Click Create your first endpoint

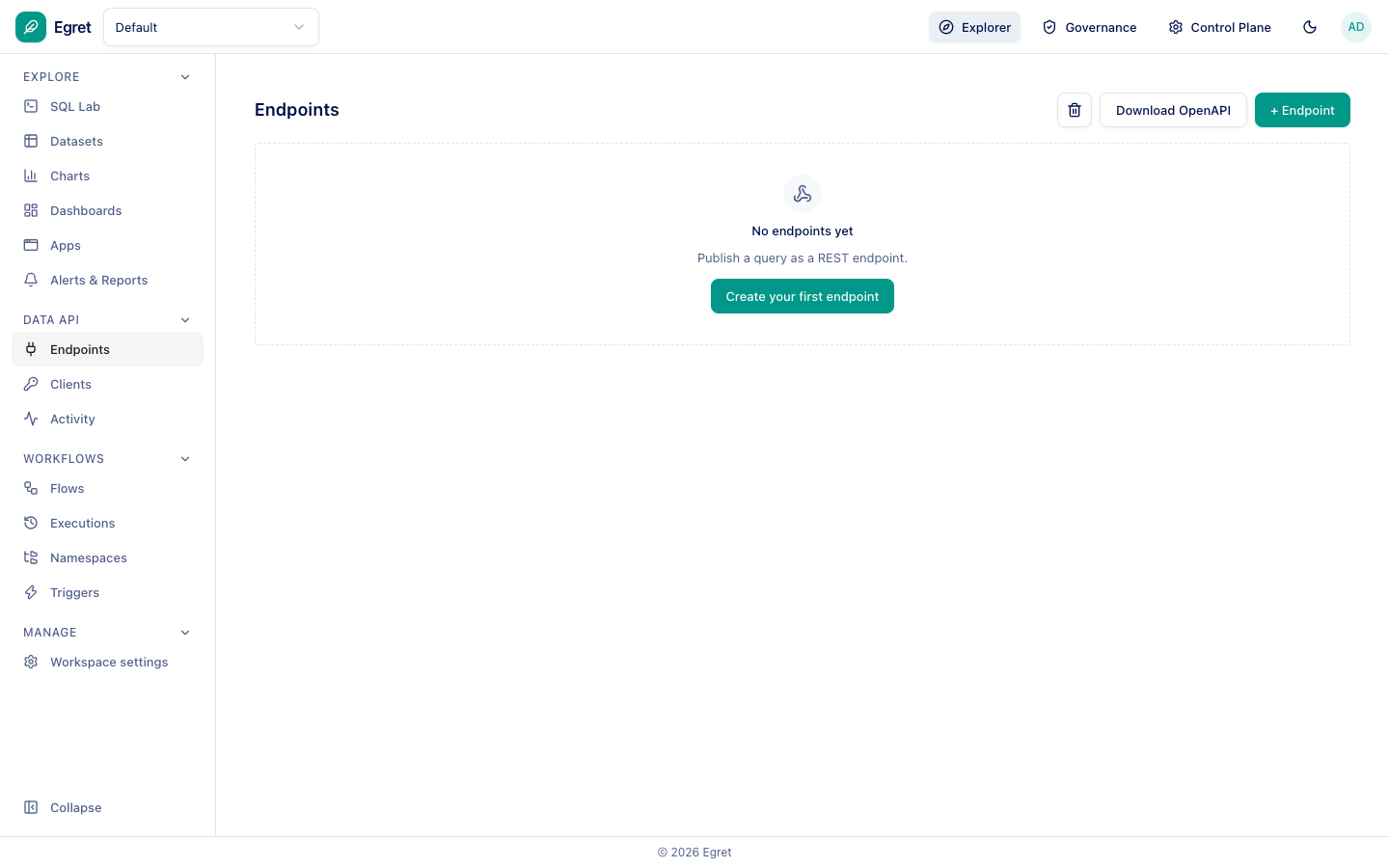(803, 296)
